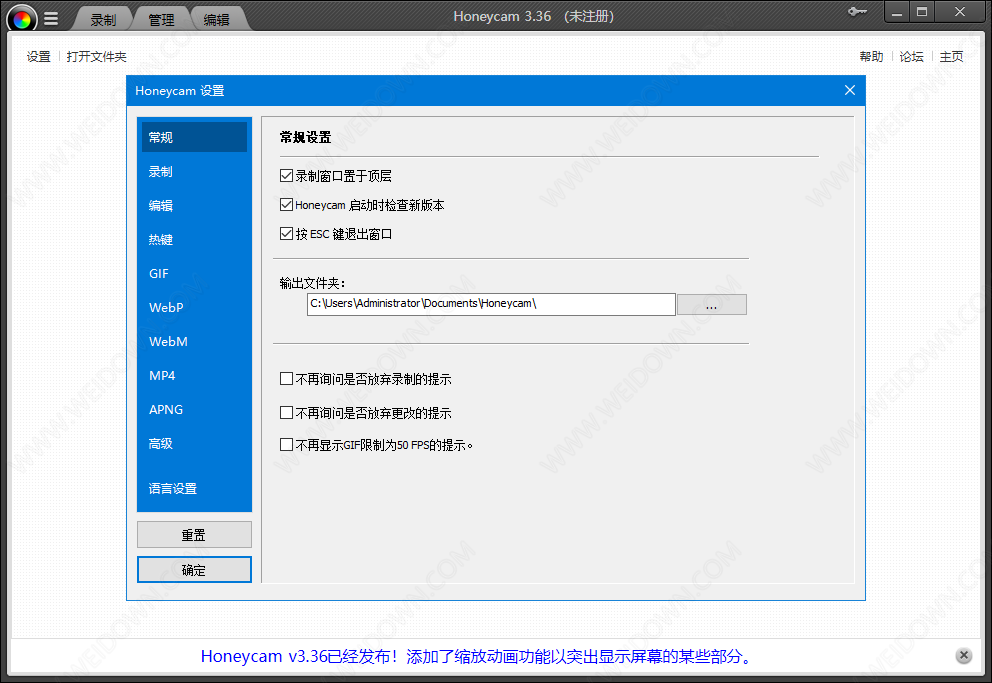Browse output folder with the ... button
Screen dimensions: 992x683
coord(712,305)
